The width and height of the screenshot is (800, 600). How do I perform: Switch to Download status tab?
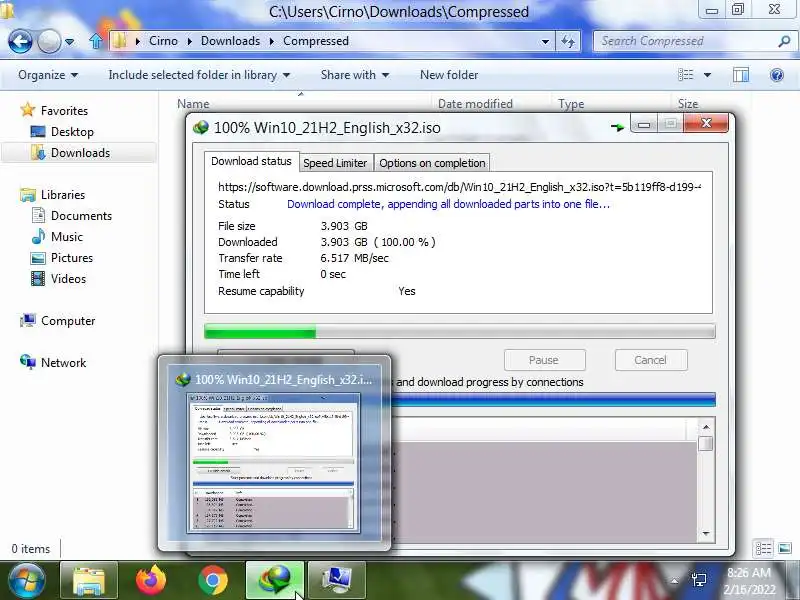[x=251, y=161]
